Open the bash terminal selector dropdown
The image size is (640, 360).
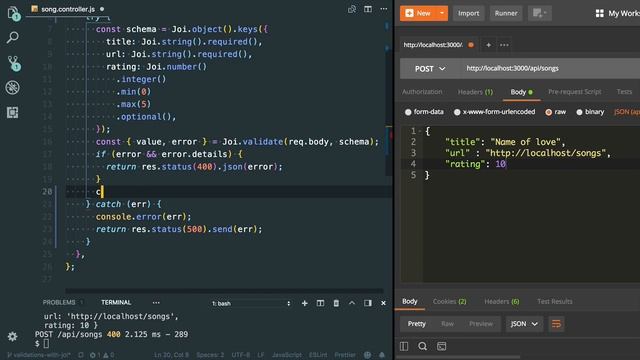251,303
